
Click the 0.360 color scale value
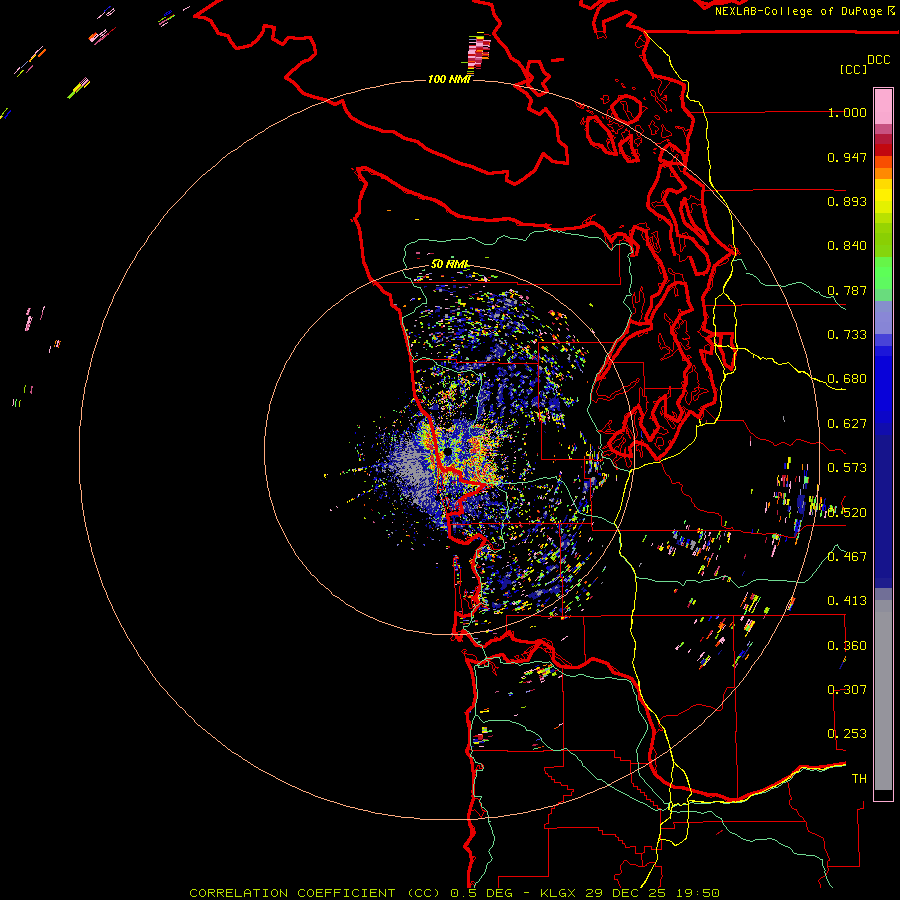point(847,645)
